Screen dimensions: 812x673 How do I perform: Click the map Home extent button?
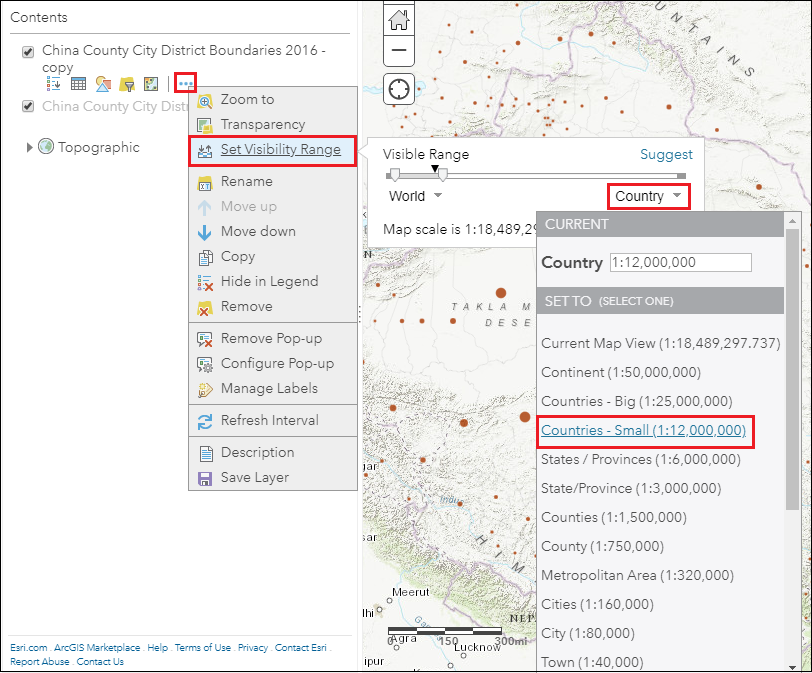tap(399, 20)
